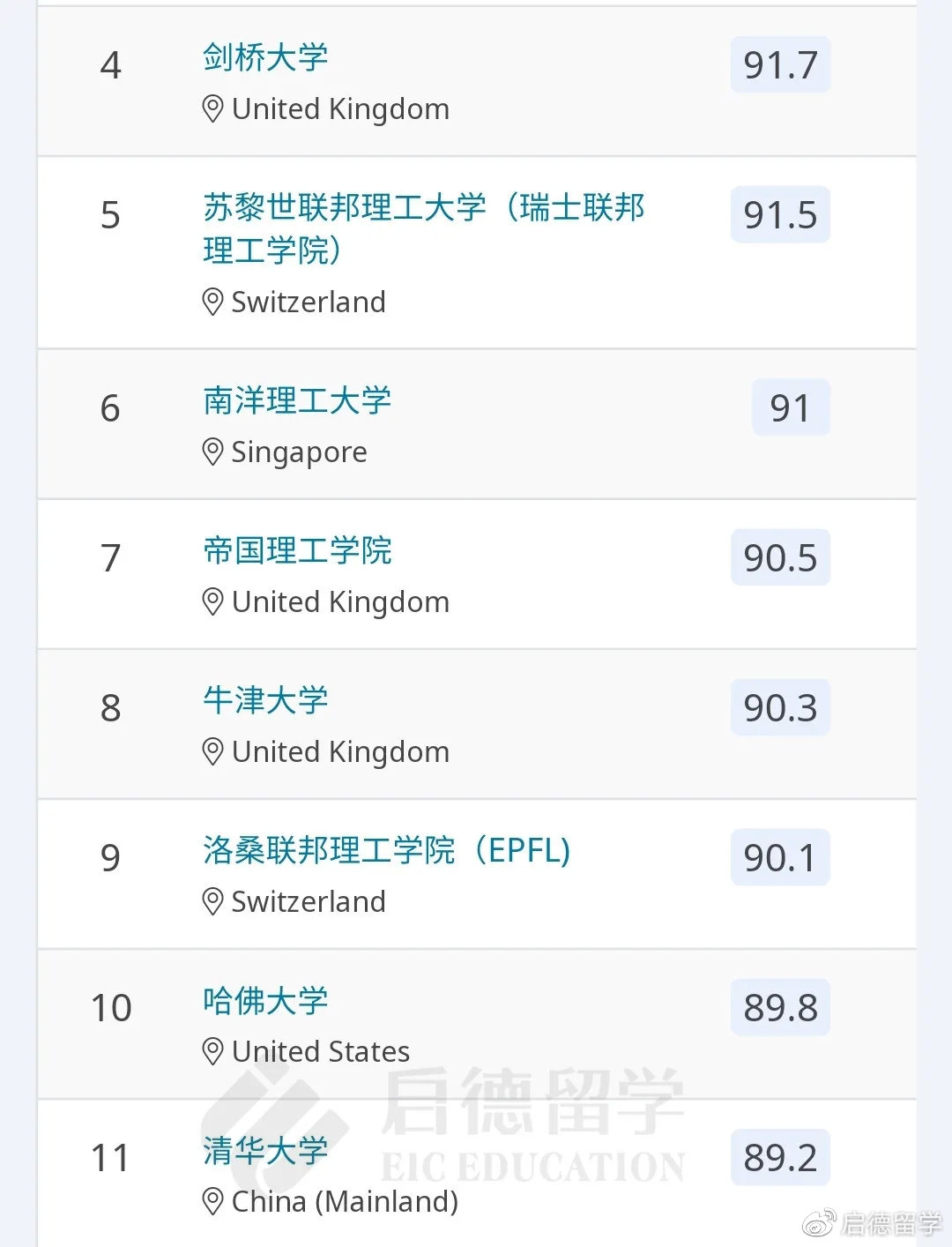Open 南洋理工大学 link
This screenshot has height=1247, width=952.
coord(297,401)
